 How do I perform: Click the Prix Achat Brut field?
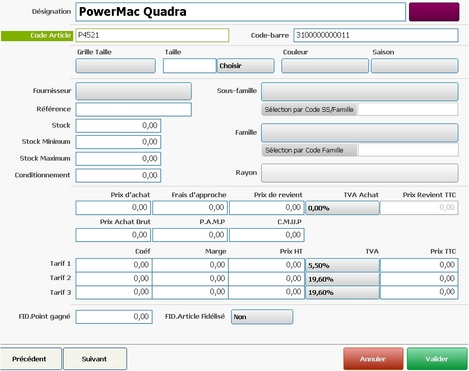113,235
